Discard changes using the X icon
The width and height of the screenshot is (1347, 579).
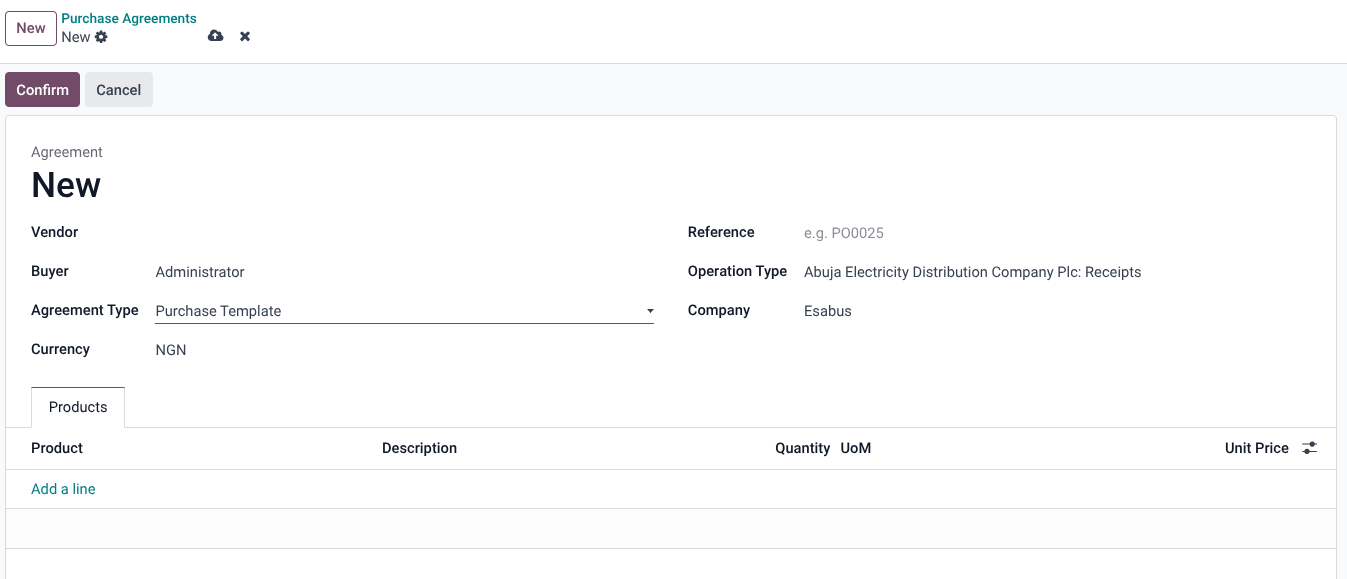[x=244, y=36]
